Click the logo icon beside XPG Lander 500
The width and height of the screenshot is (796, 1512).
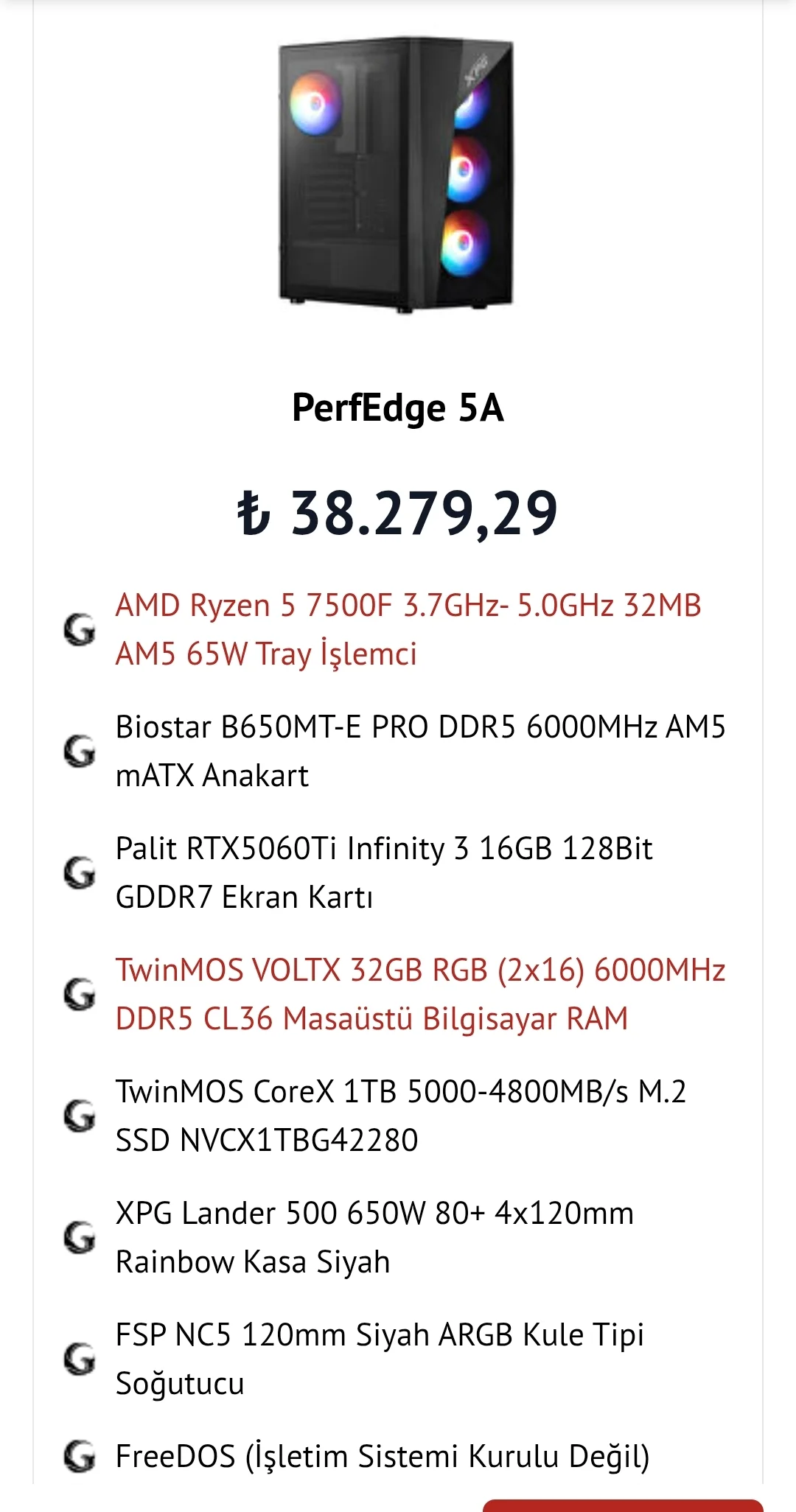click(x=80, y=1237)
